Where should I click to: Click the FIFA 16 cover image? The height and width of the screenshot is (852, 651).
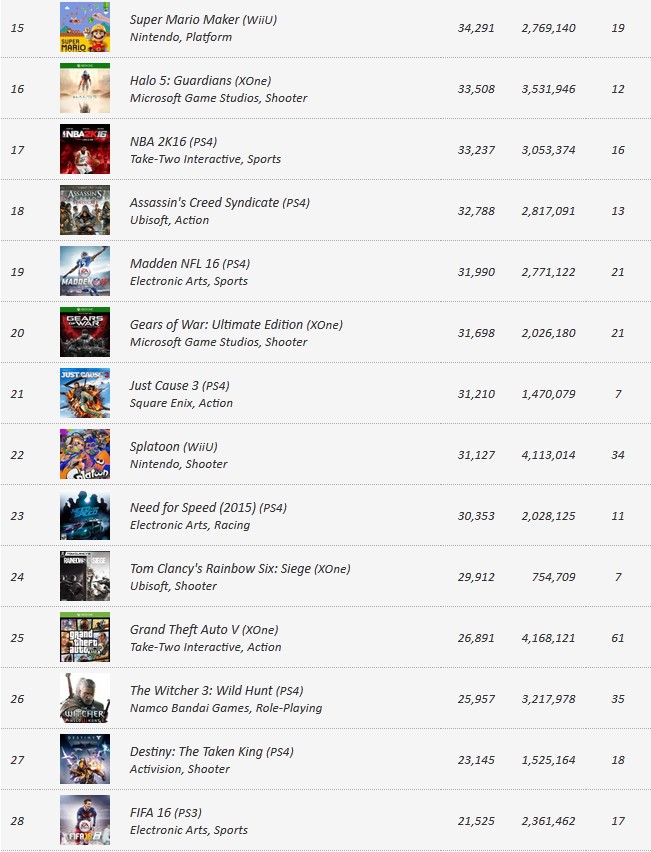click(85, 820)
